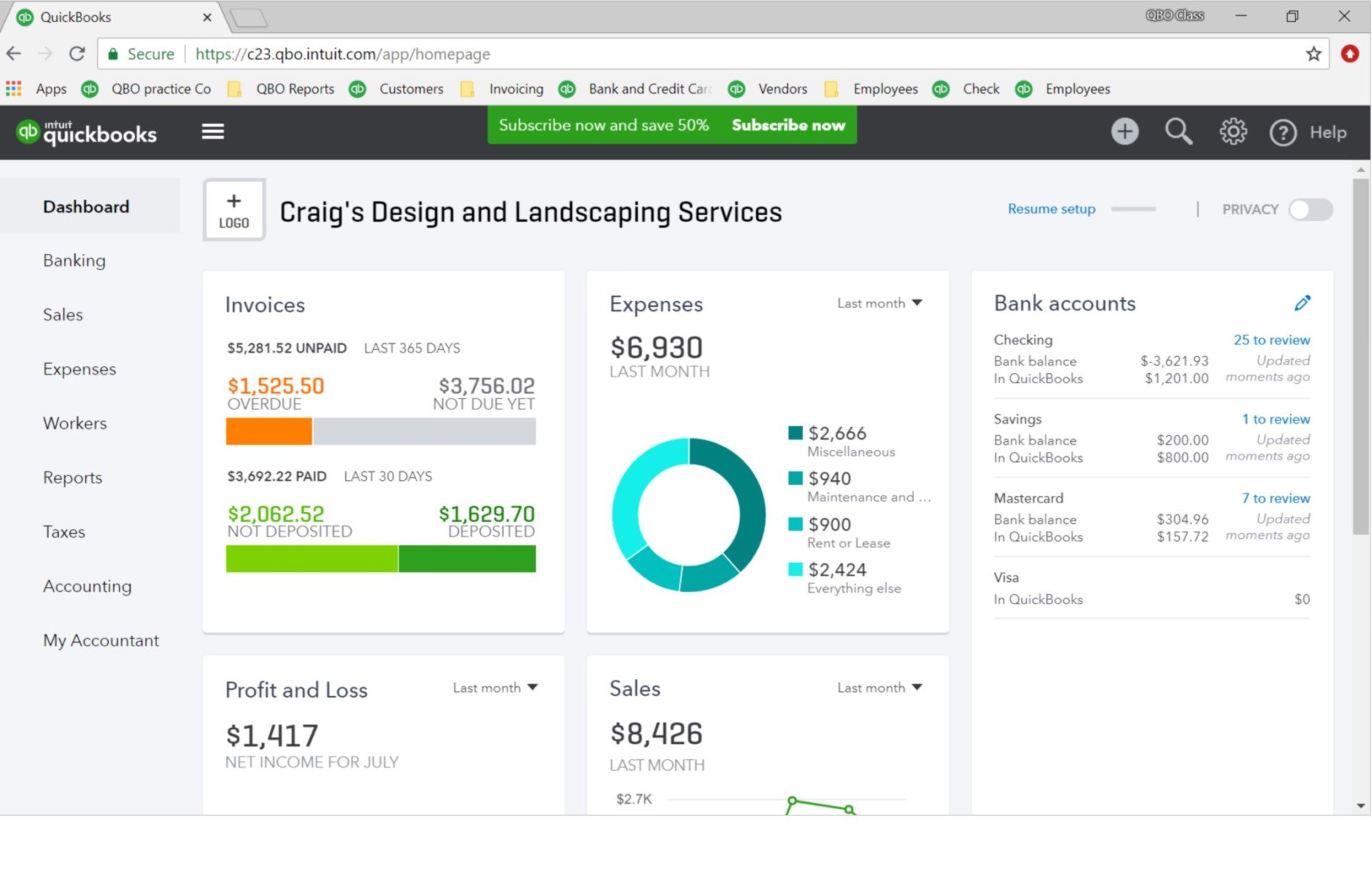Toggle the hamburger navigation menu icon
This screenshot has height=895, width=1372.
tap(213, 132)
